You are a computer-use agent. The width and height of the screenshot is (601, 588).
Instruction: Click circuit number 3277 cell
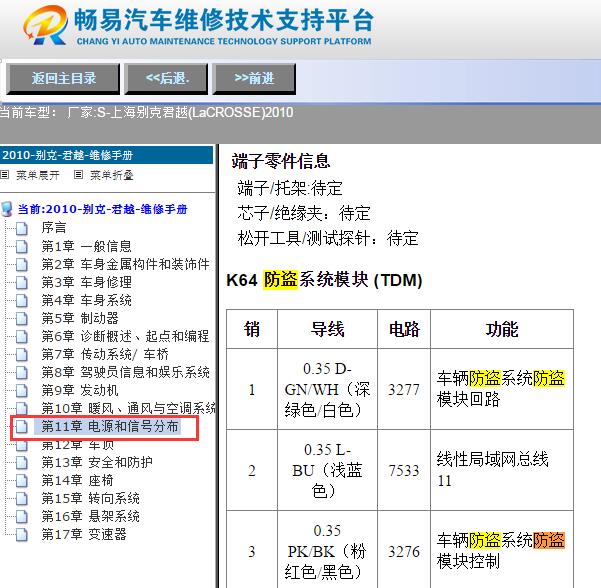tap(404, 389)
